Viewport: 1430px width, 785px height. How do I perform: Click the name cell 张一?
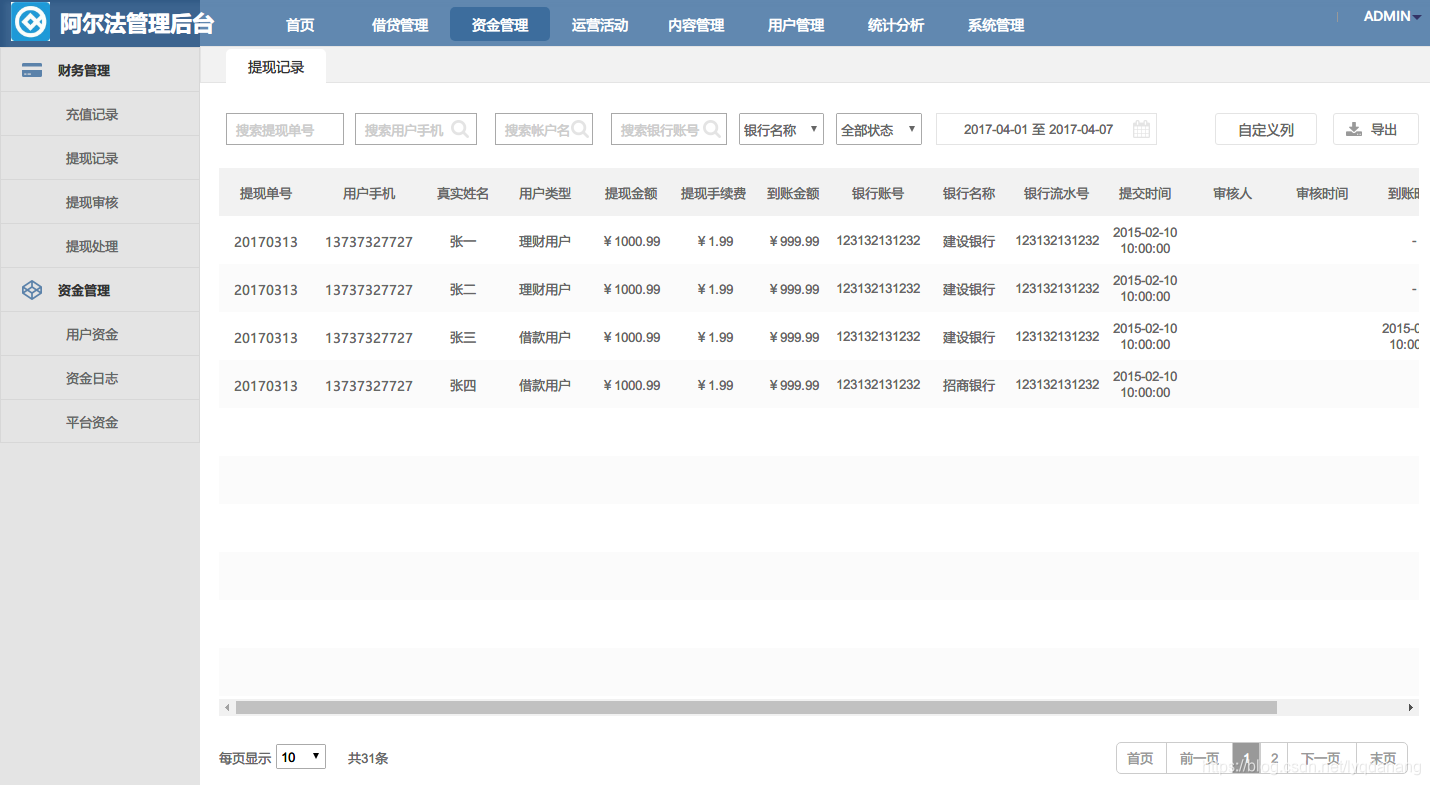[x=463, y=241]
